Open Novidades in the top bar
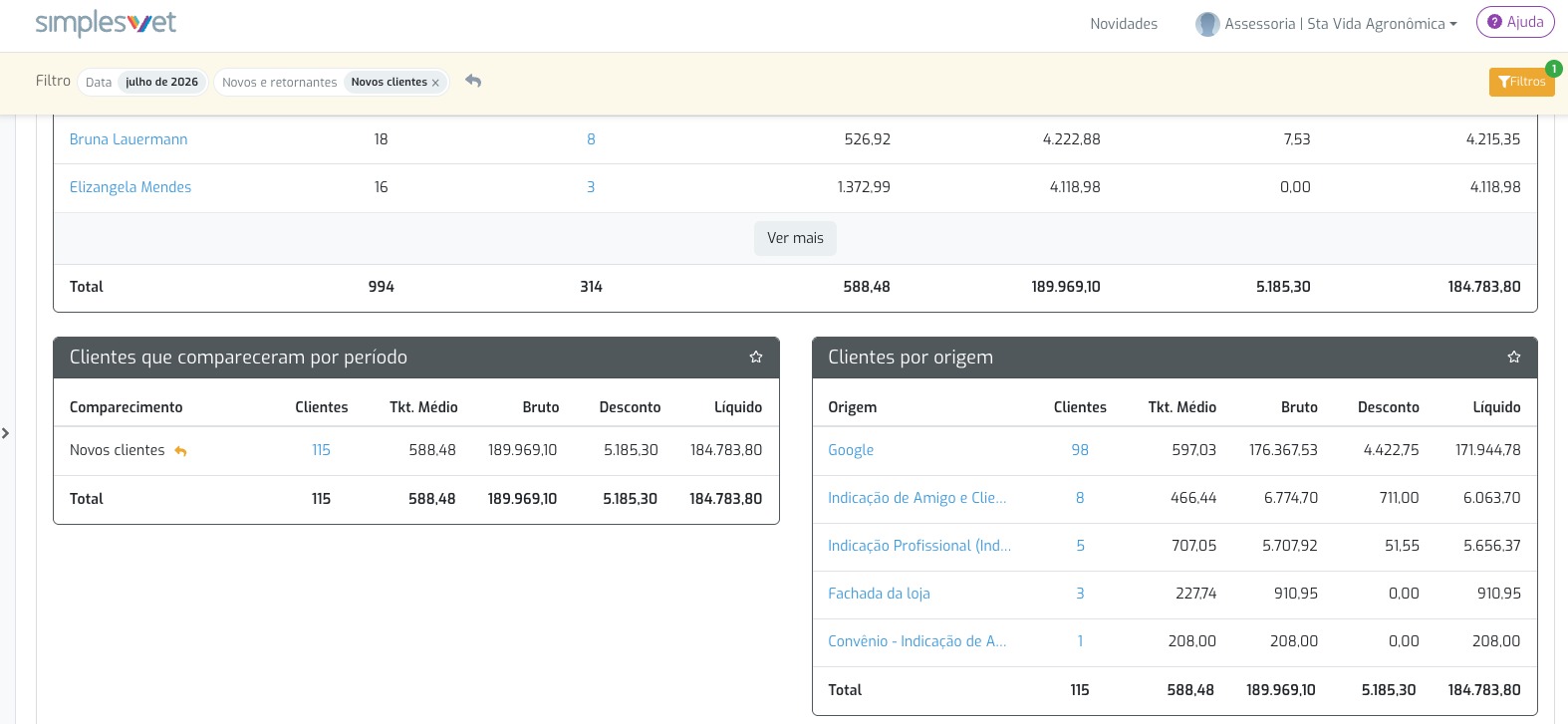Screen dimensions: 1568x724 click(1124, 24)
